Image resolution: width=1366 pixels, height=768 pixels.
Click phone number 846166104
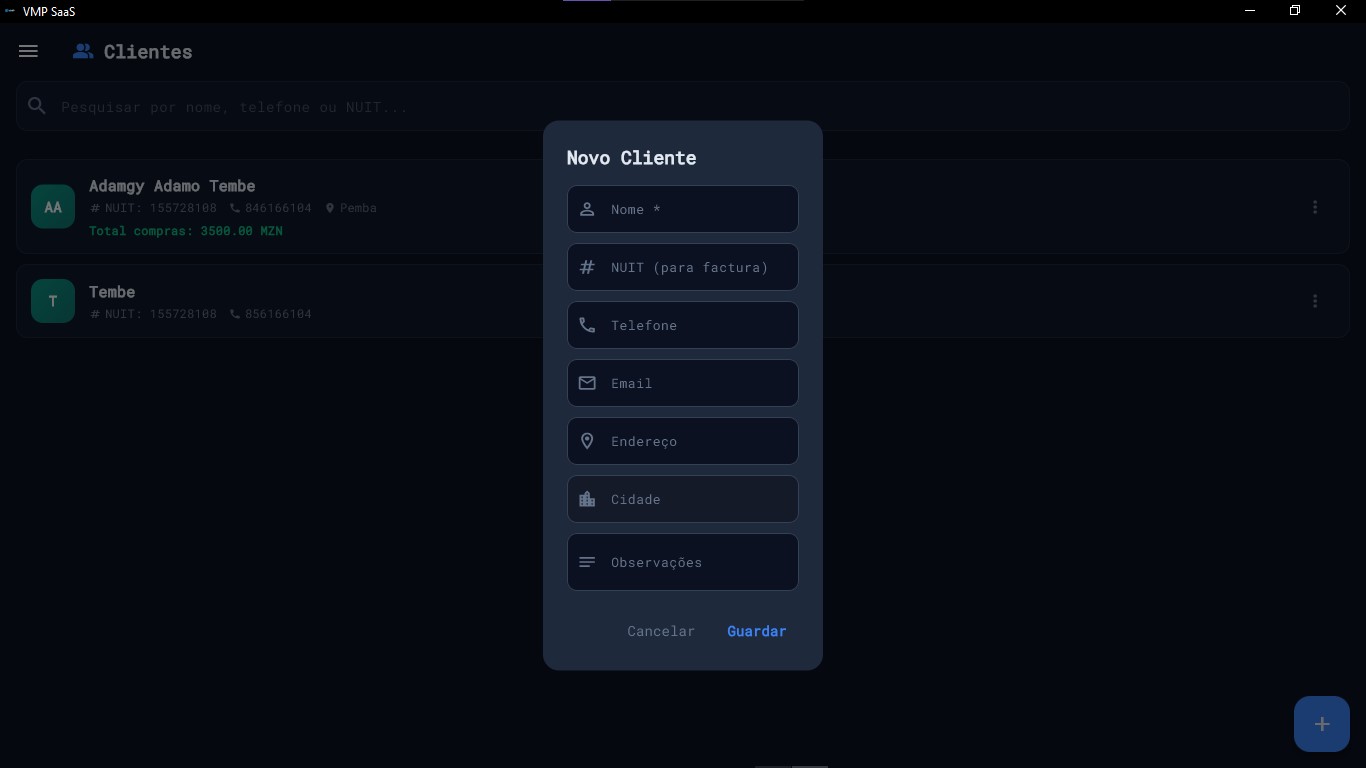pos(278,208)
